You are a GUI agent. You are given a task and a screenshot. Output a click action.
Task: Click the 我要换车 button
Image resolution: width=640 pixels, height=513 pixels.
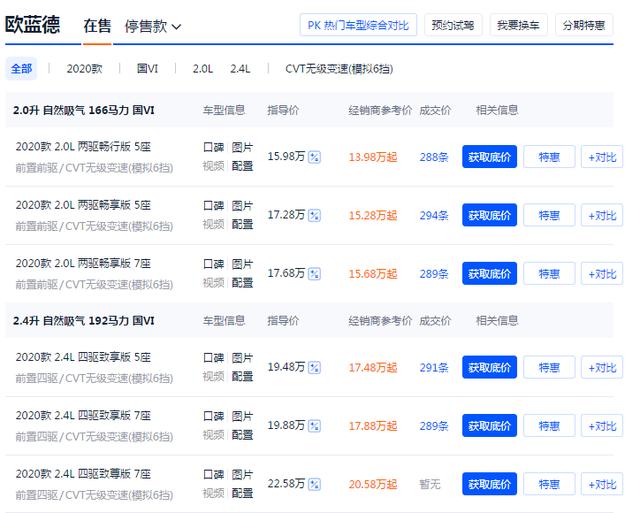518,25
